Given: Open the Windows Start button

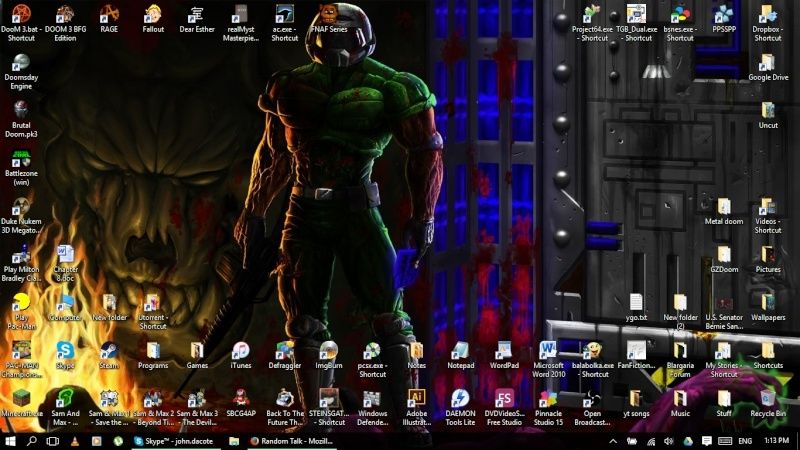Looking at the screenshot, I should [x=10, y=441].
